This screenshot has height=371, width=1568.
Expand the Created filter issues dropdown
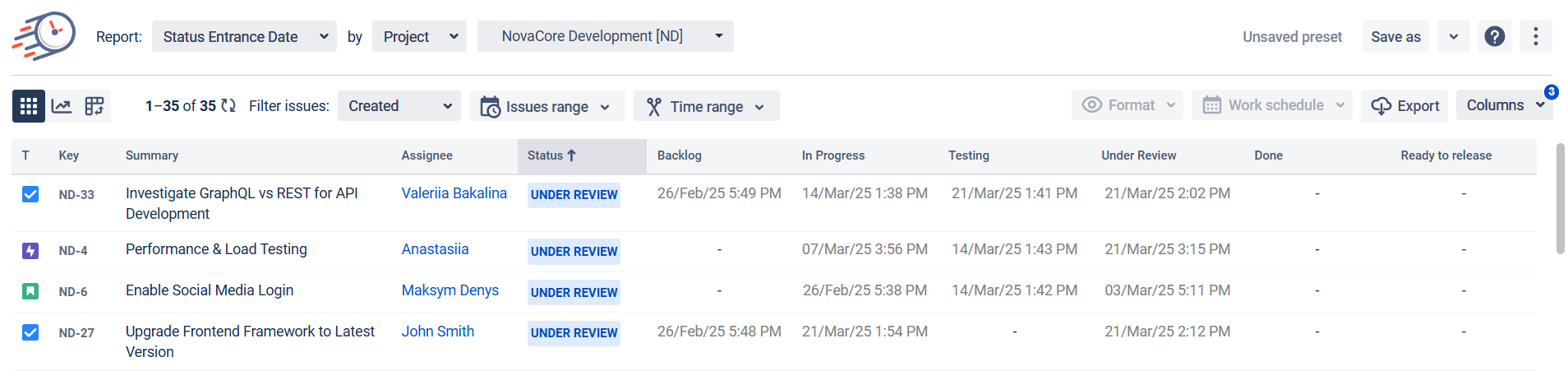[x=399, y=106]
